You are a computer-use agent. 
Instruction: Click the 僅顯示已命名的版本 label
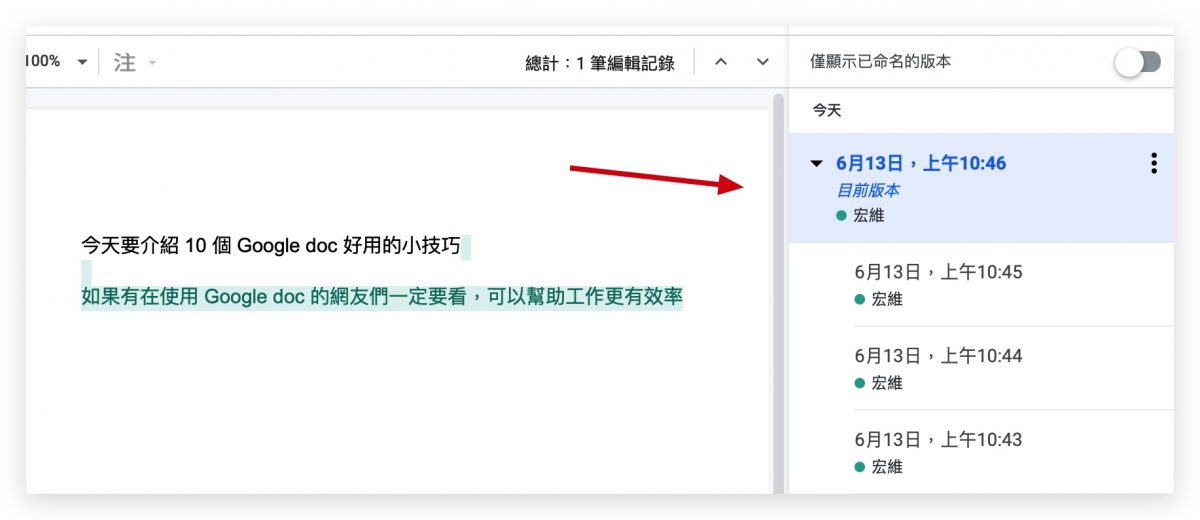click(x=881, y=62)
